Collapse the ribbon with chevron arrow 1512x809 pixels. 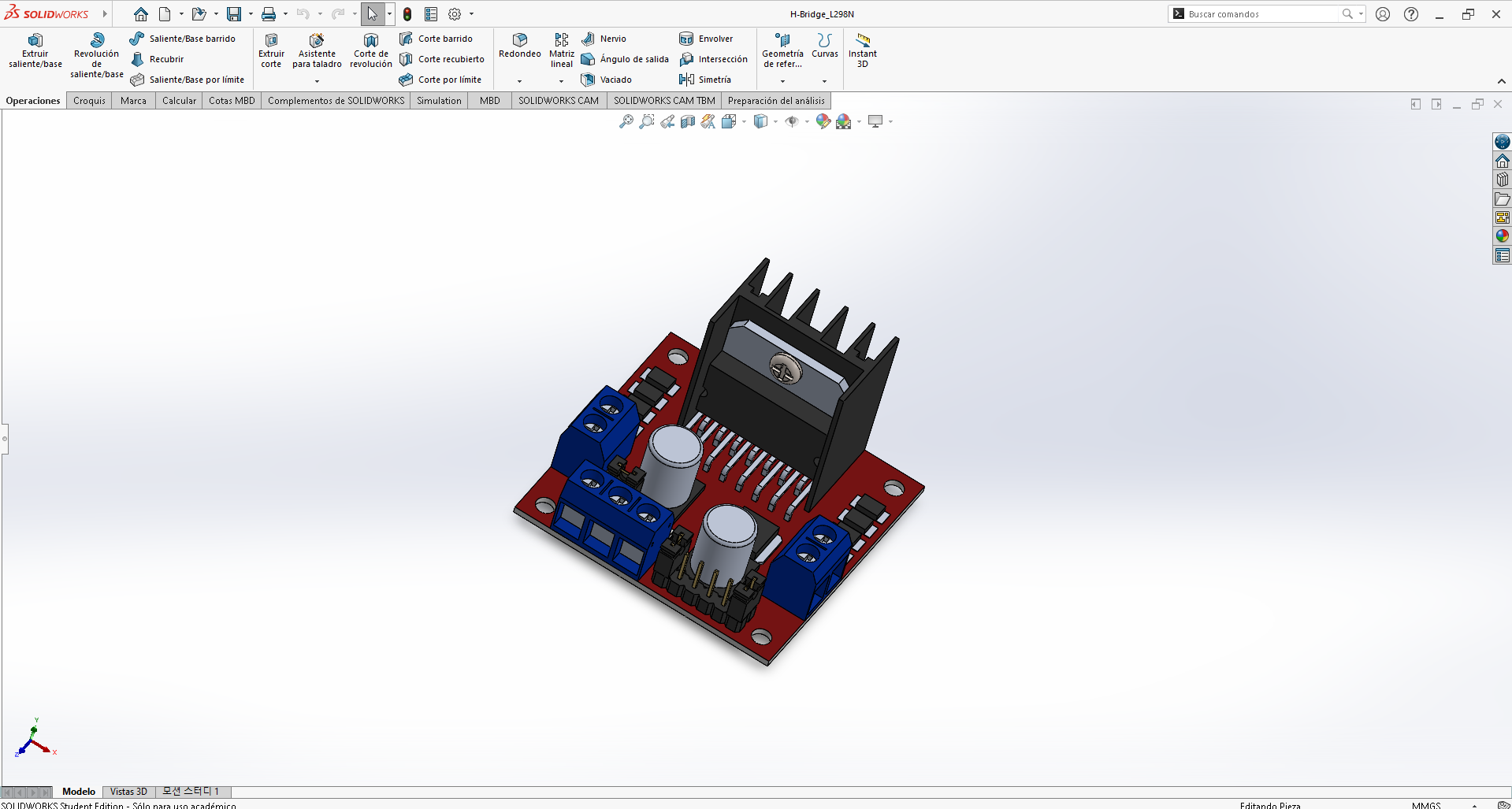tap(1502, 81)
